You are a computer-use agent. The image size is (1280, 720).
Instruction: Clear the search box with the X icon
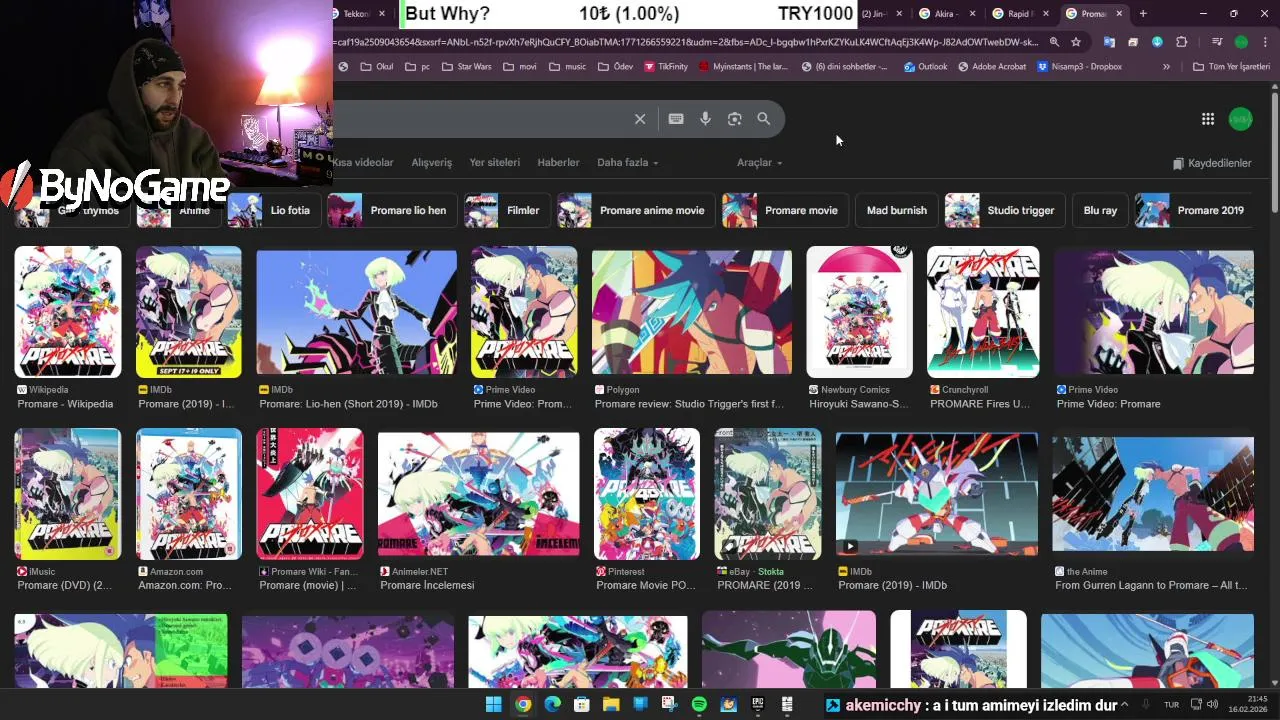coord(640,119)
